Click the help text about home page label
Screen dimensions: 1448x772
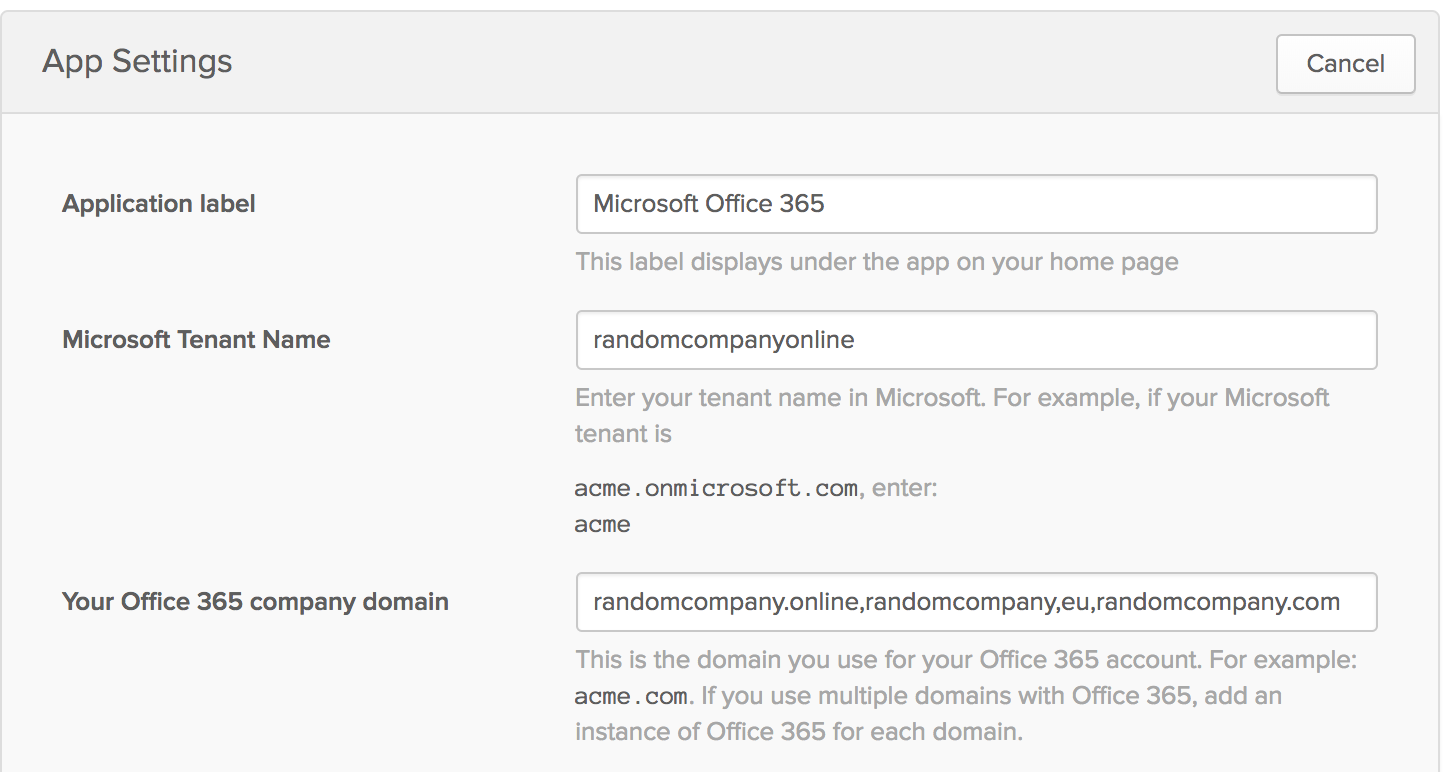coord(877,262)
